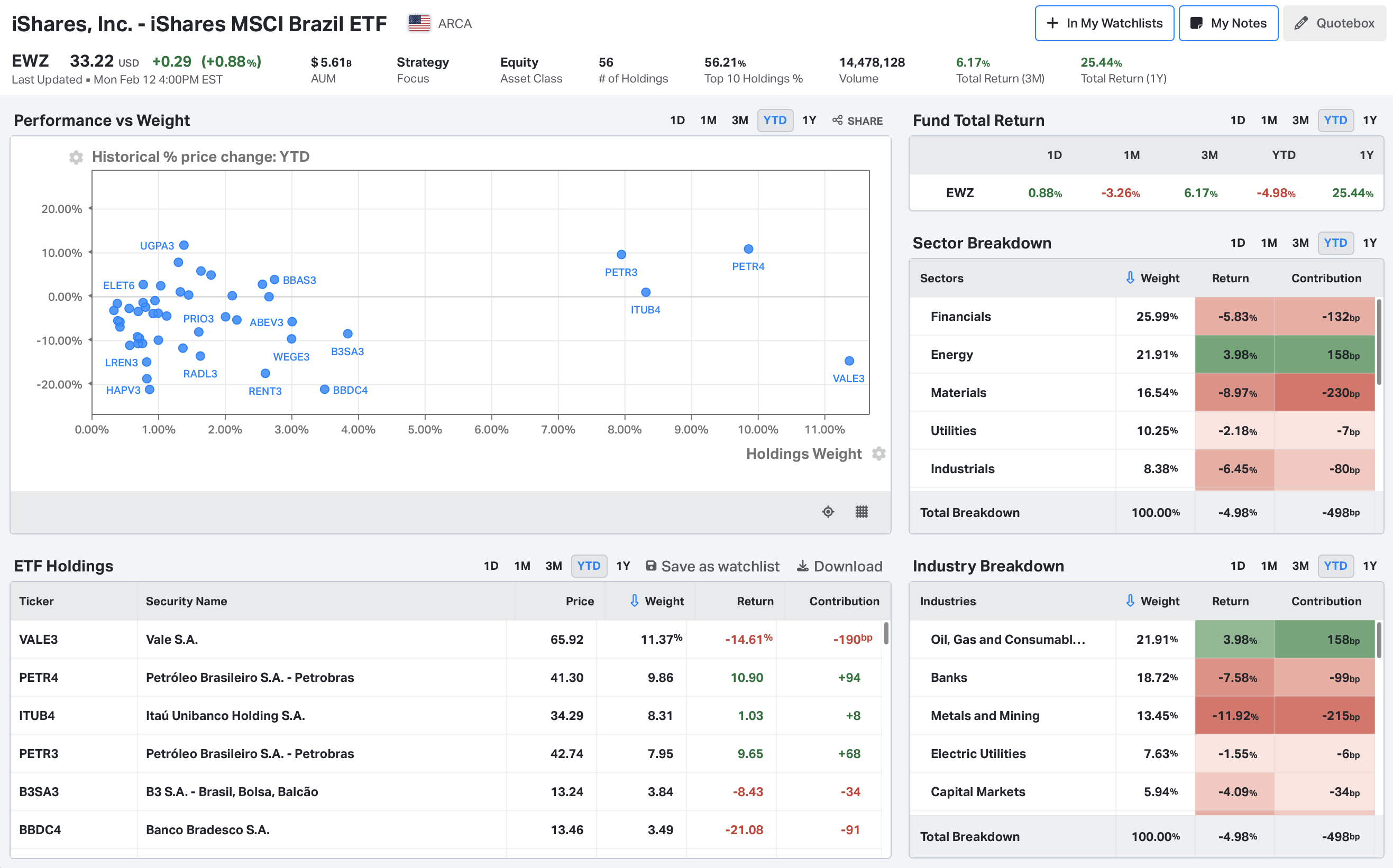Click the US flag icon next to ARCA
The height and width of the screenshot is (868, 1393).
click(x=419, y=24)
